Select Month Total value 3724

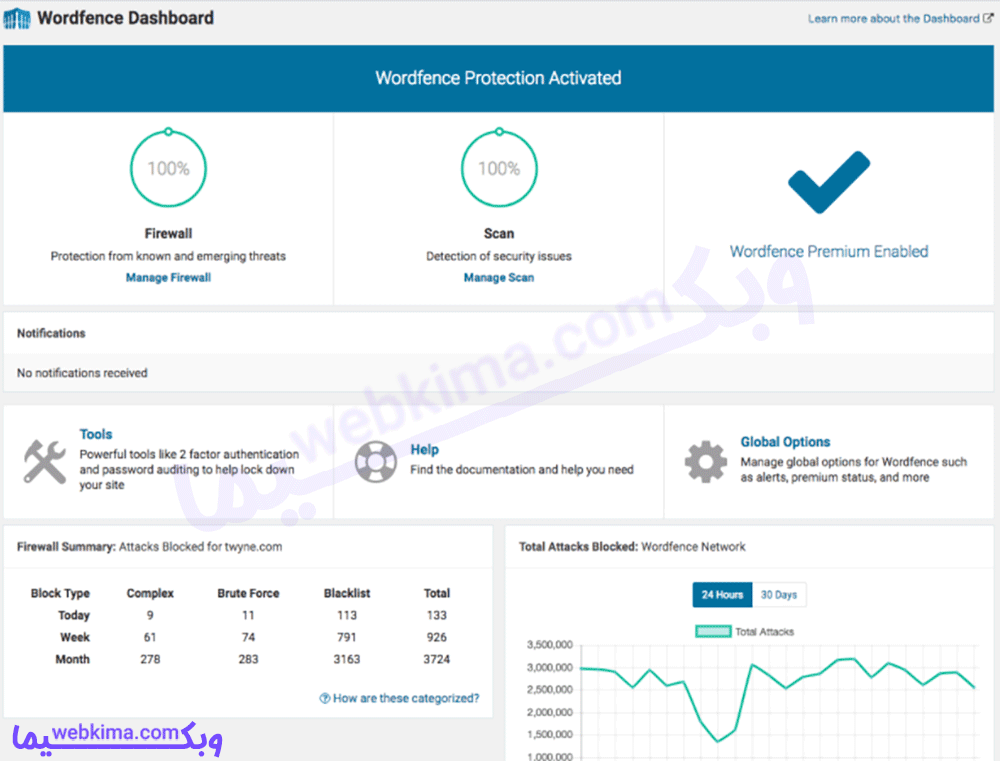coord(436,659)
